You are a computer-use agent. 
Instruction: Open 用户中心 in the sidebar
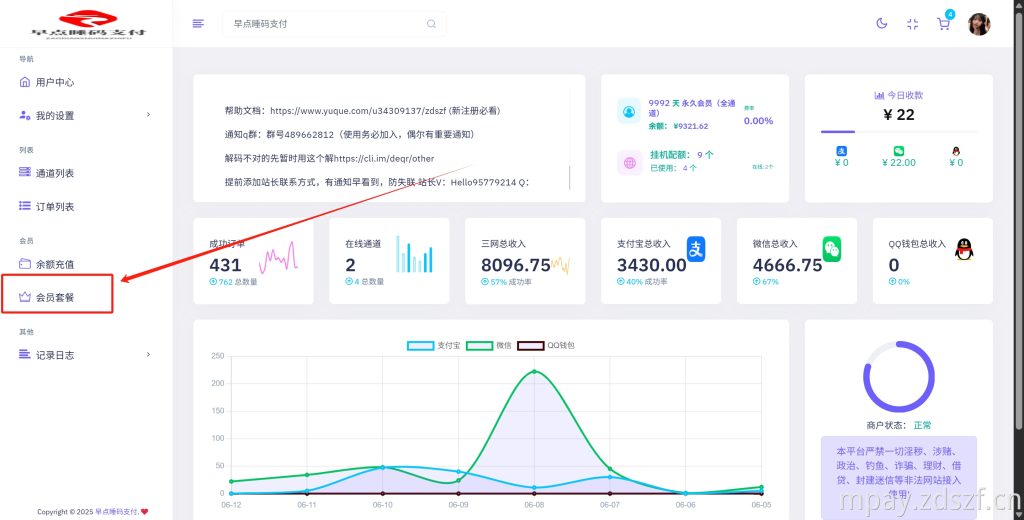[54, 82]
